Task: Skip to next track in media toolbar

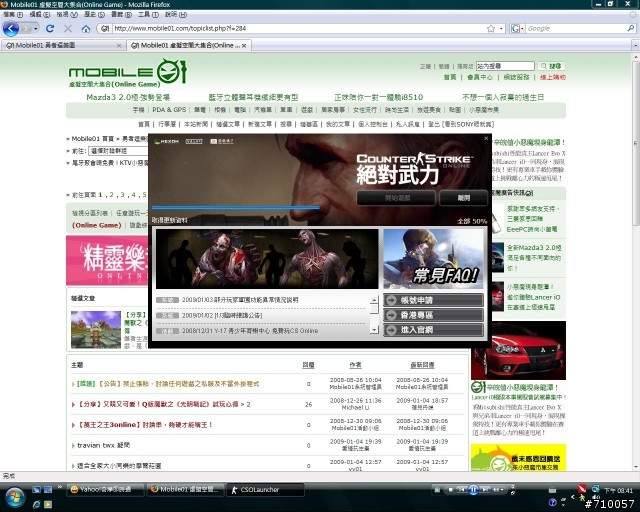Action: [x=485, y=489]
